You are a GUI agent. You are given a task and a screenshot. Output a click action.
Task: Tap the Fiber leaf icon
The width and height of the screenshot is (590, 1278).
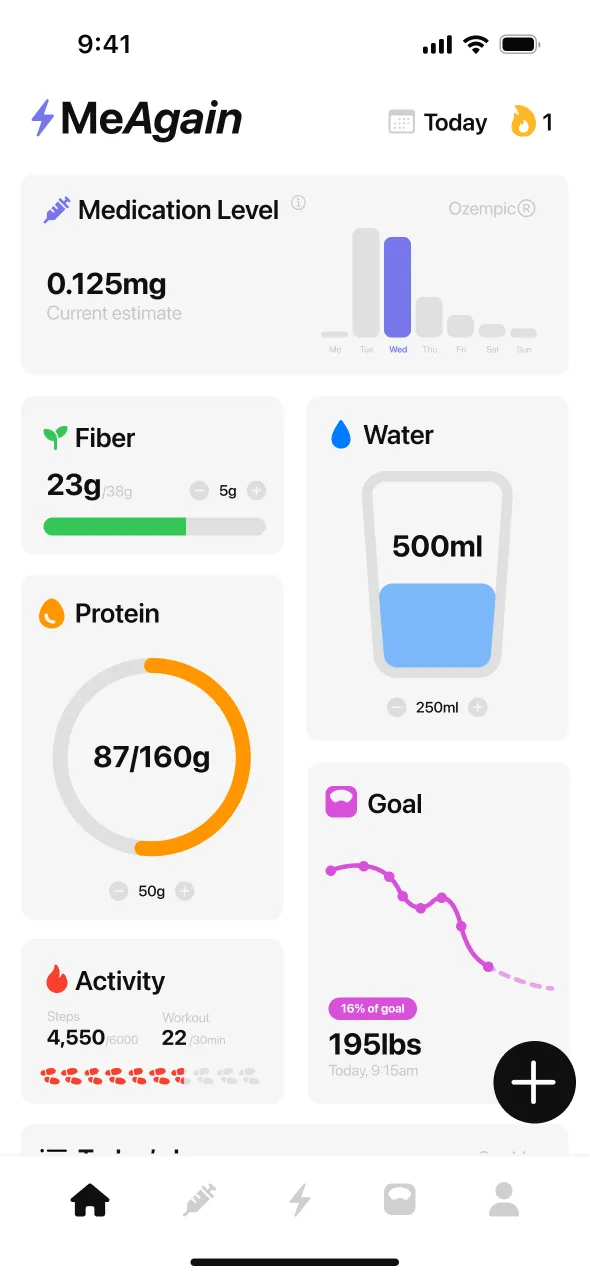click(54, 436)
